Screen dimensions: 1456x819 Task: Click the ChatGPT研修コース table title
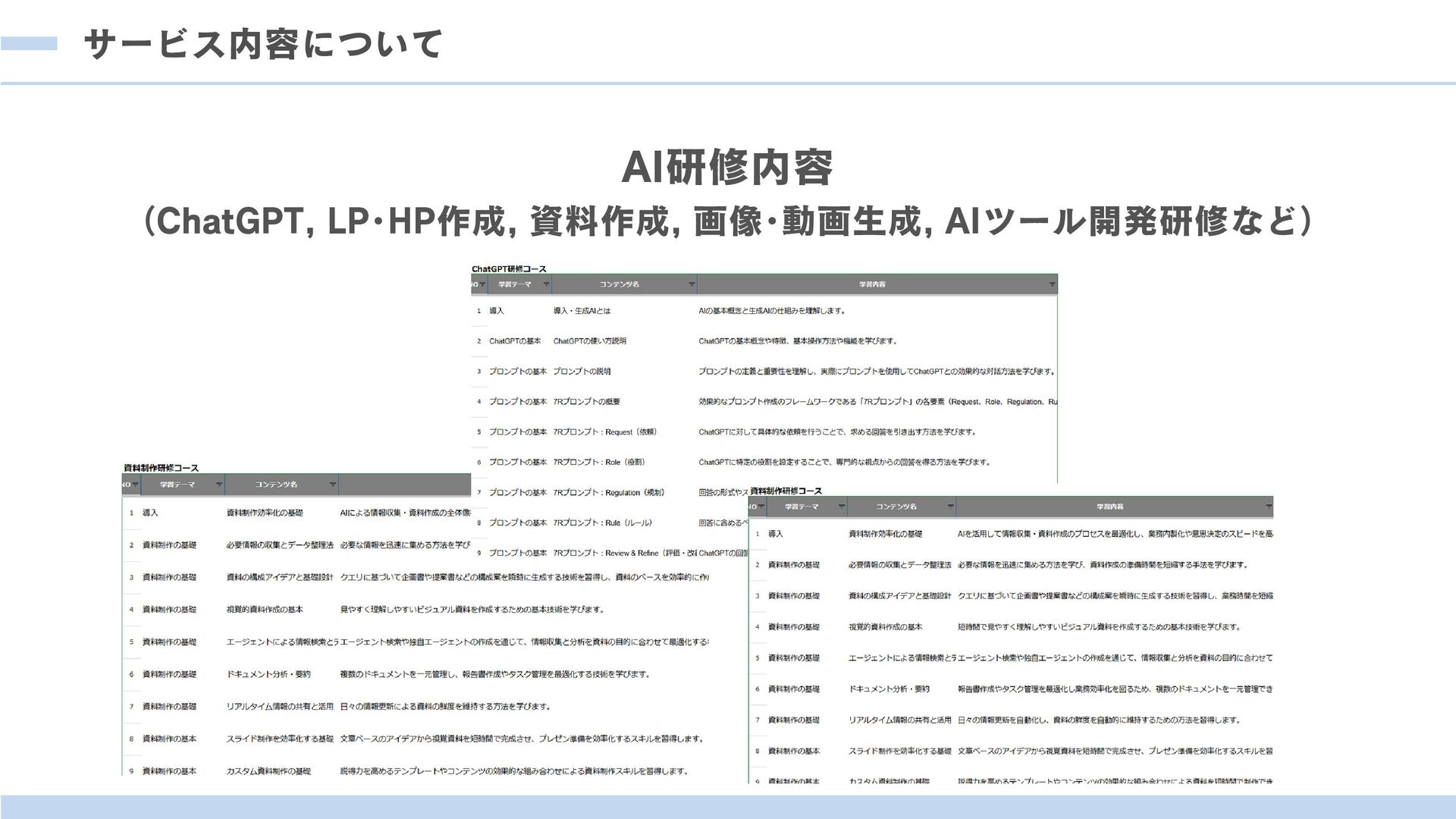509,269
